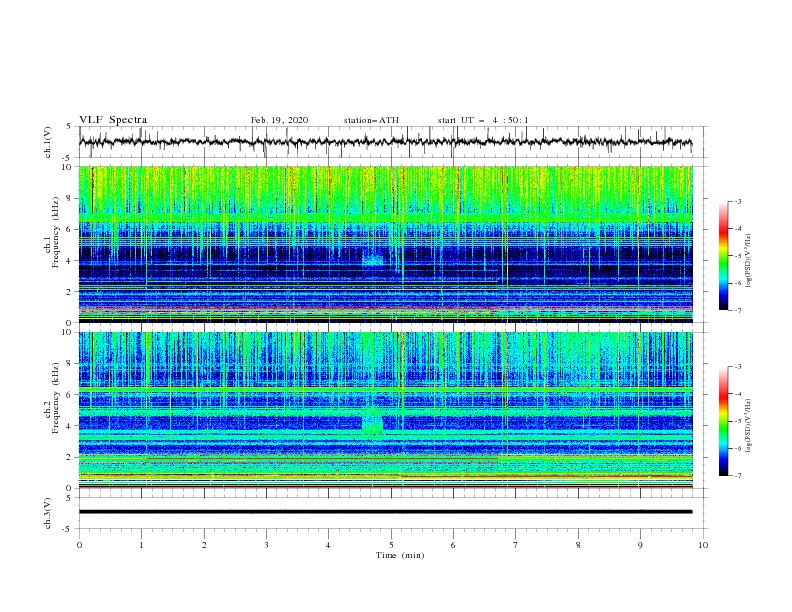Click the "0" tick on the time axis

[79, 545]
